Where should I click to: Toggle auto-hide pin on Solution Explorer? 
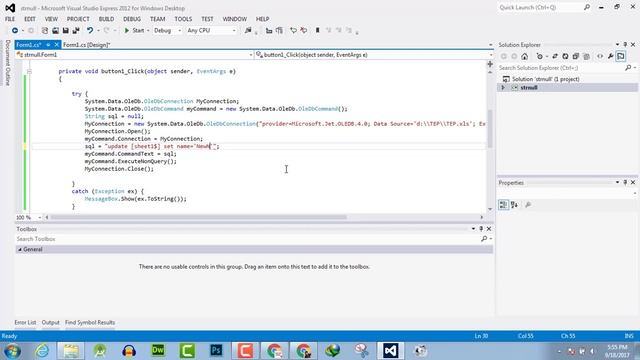tap(625, 44)
